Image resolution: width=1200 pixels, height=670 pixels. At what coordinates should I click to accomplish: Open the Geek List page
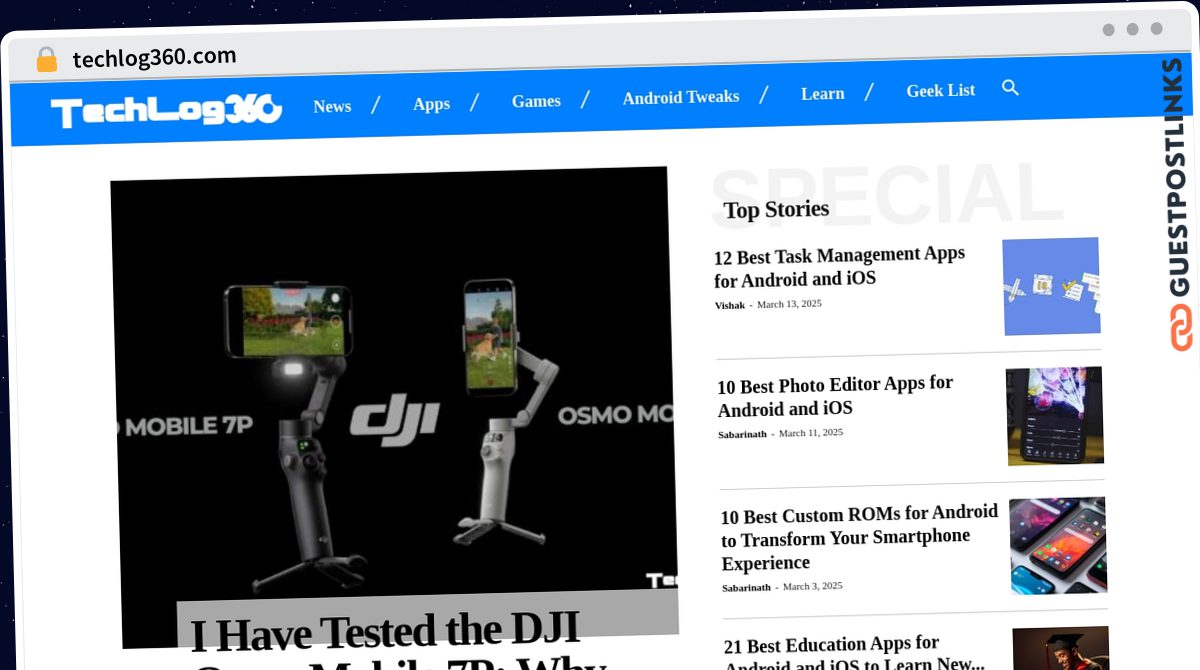(940, 90)
